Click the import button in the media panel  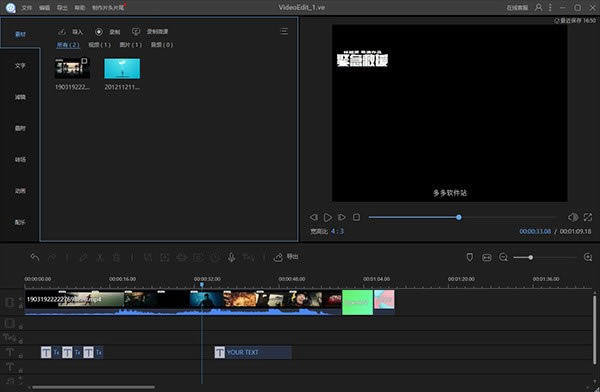70,32
